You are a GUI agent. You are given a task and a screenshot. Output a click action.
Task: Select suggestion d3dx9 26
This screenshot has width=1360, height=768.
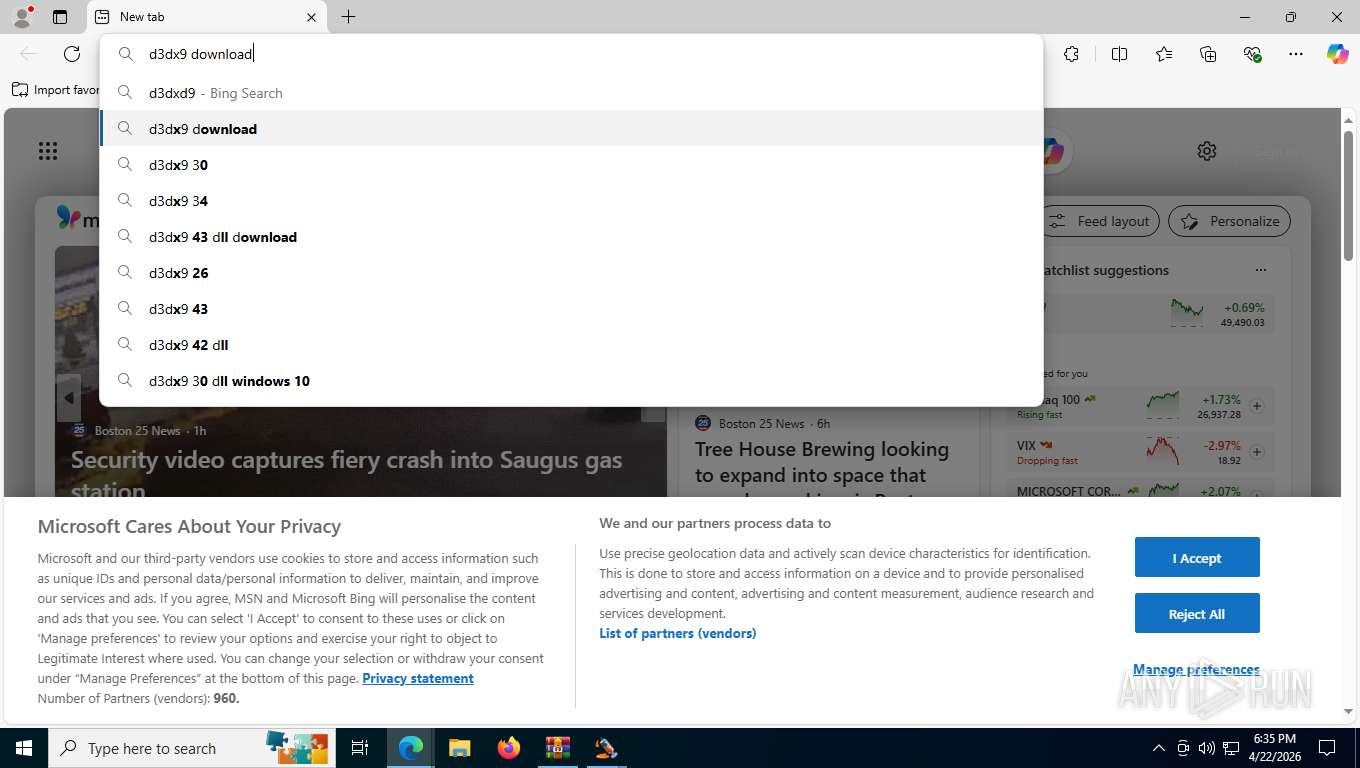point(571,273)
